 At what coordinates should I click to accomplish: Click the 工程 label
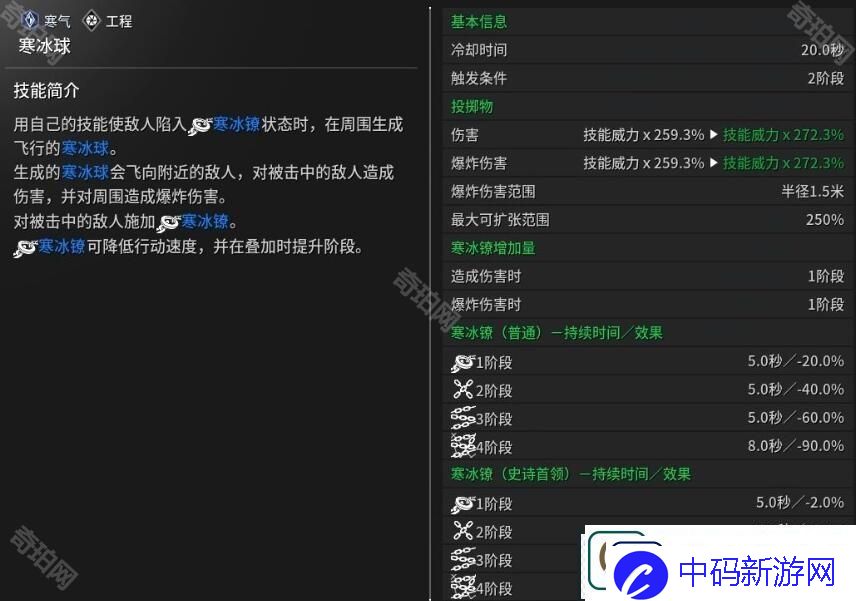click(x=118, y=21)
